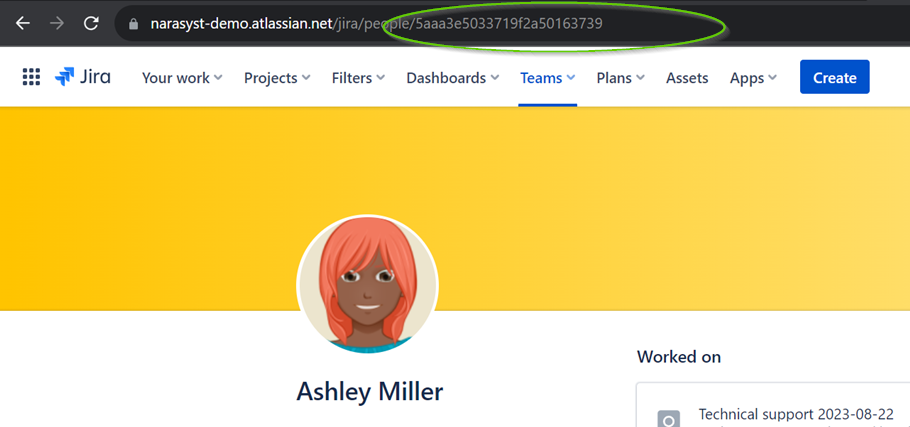Click Ashley Miller's avatar picture
The image size is (910, 427).
click(367, 285)
